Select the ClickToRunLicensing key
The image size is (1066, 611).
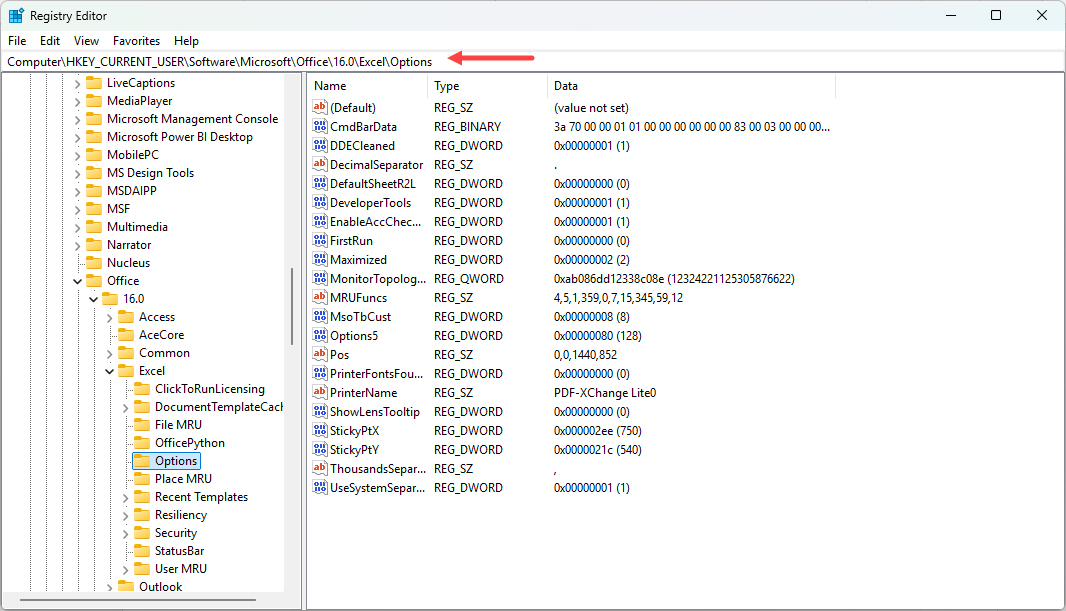tap(209, 389)
